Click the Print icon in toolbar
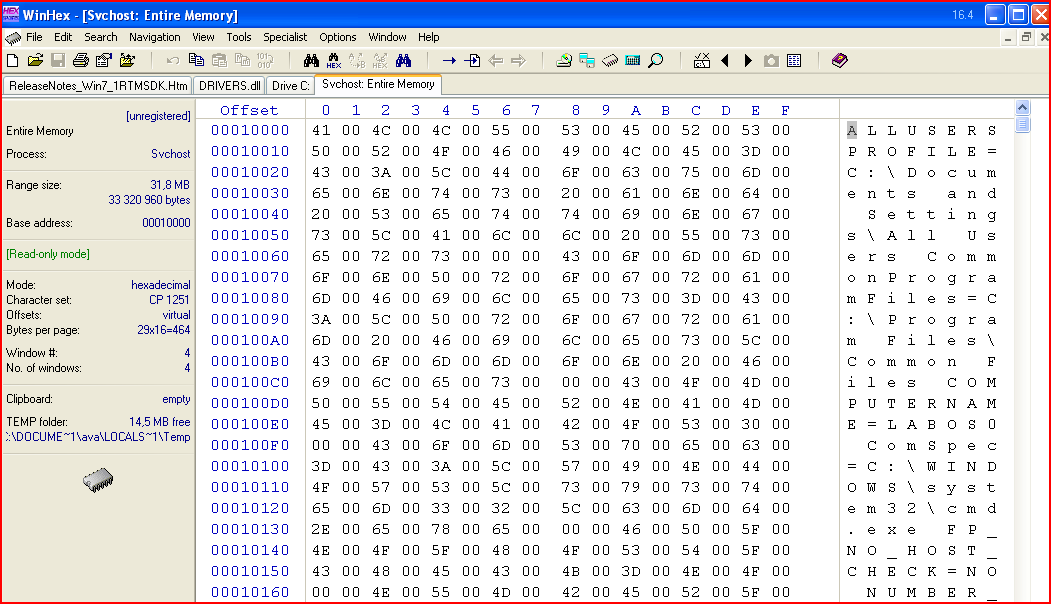Screen dimensions: 1051x604 coord(81,61)
